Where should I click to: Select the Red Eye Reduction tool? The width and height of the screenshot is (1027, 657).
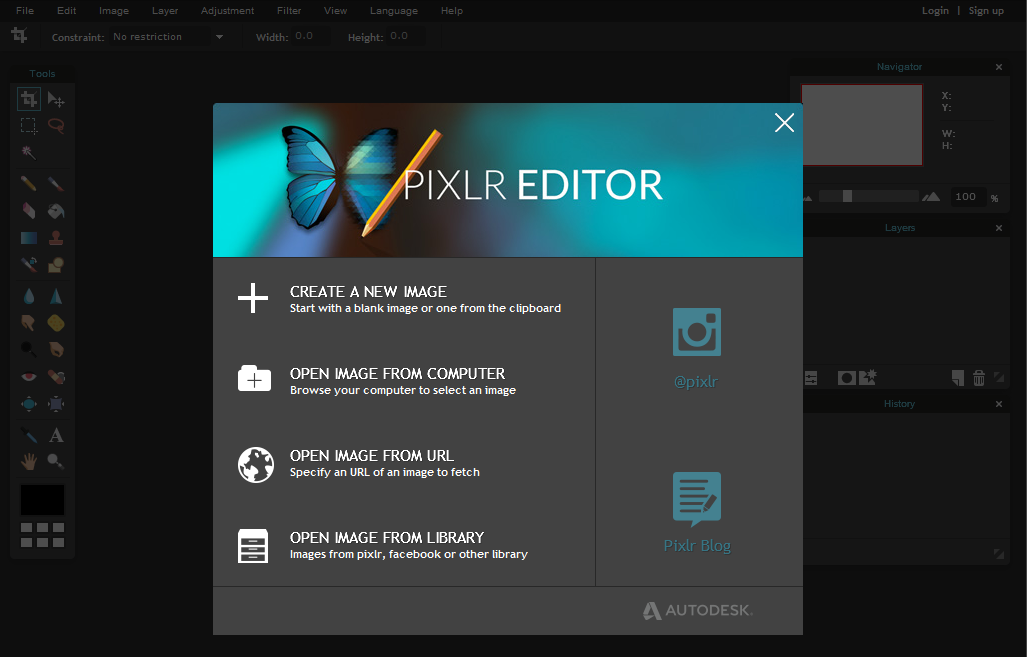29,377
